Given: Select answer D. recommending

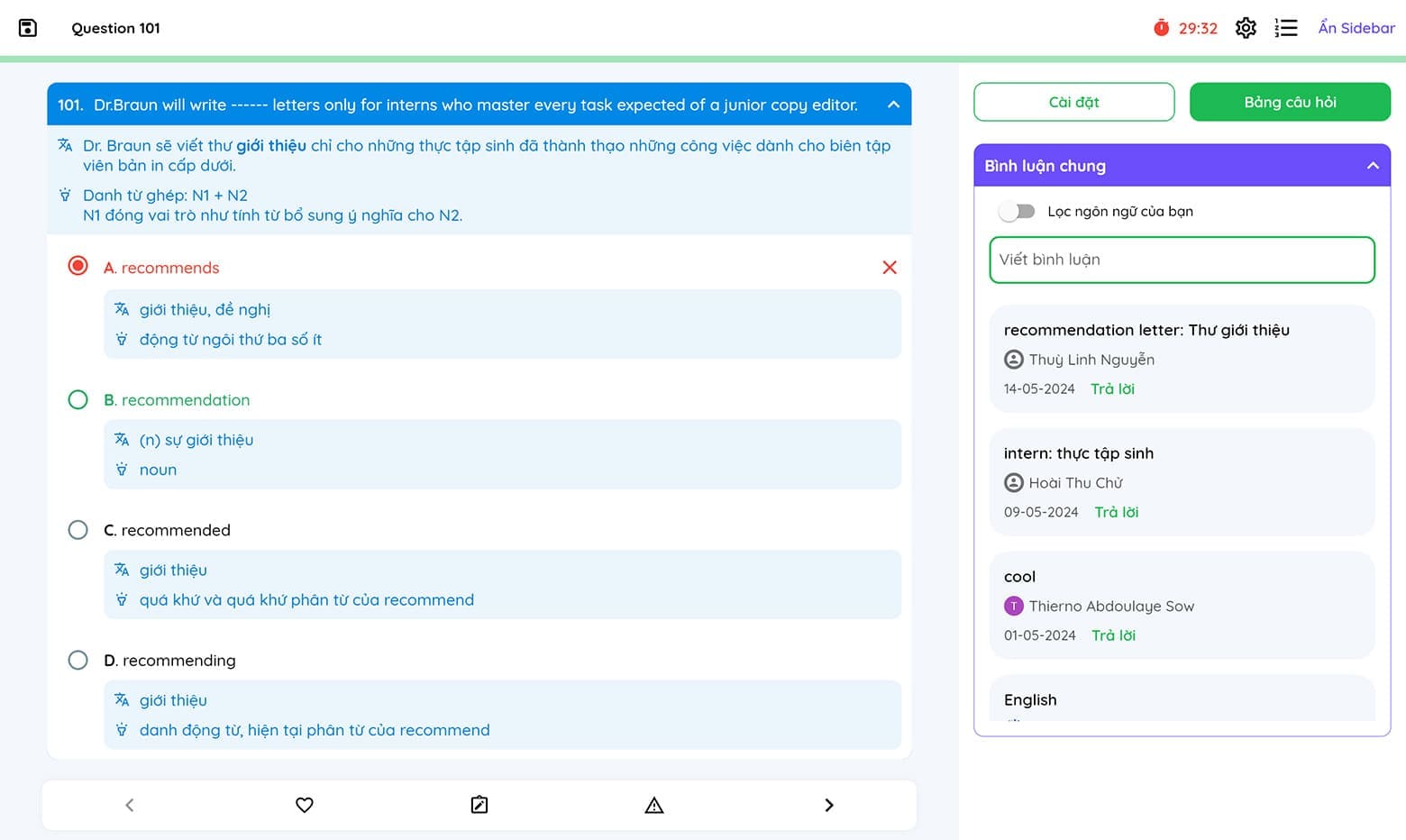Looking at the screenshot, I should click(78, 660).
